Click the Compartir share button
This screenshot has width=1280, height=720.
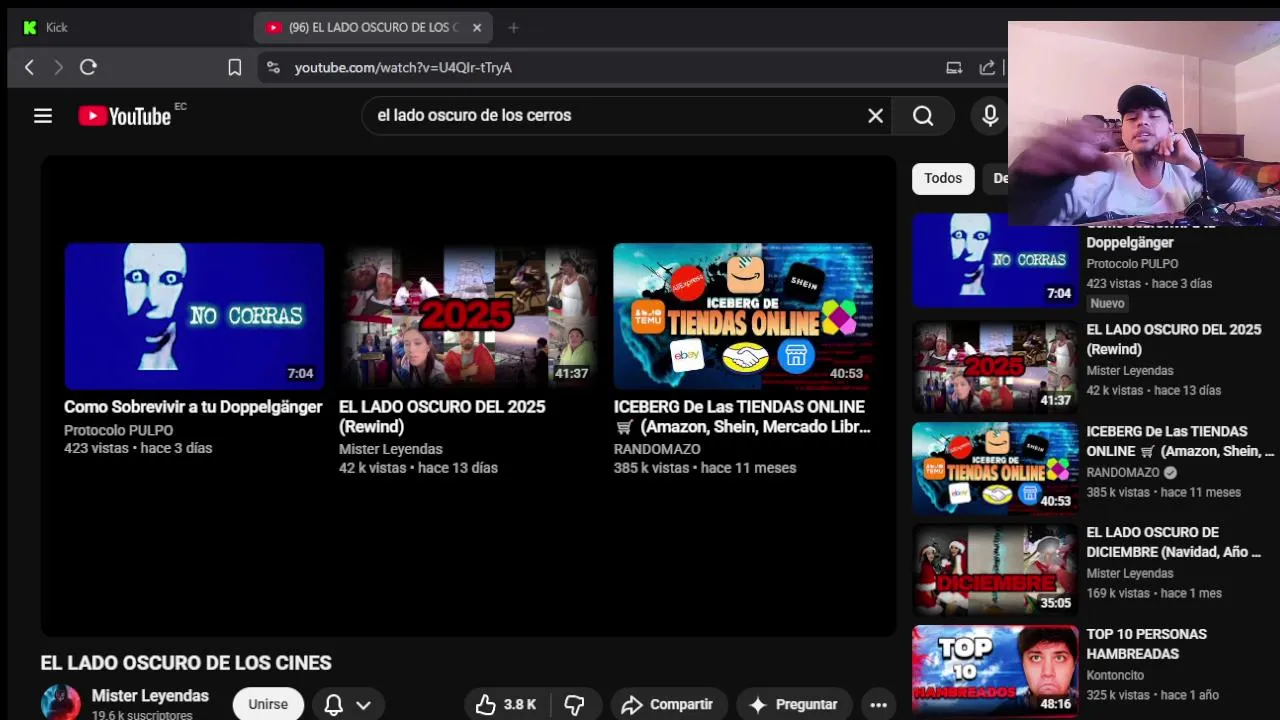click(x=670, y=705)
